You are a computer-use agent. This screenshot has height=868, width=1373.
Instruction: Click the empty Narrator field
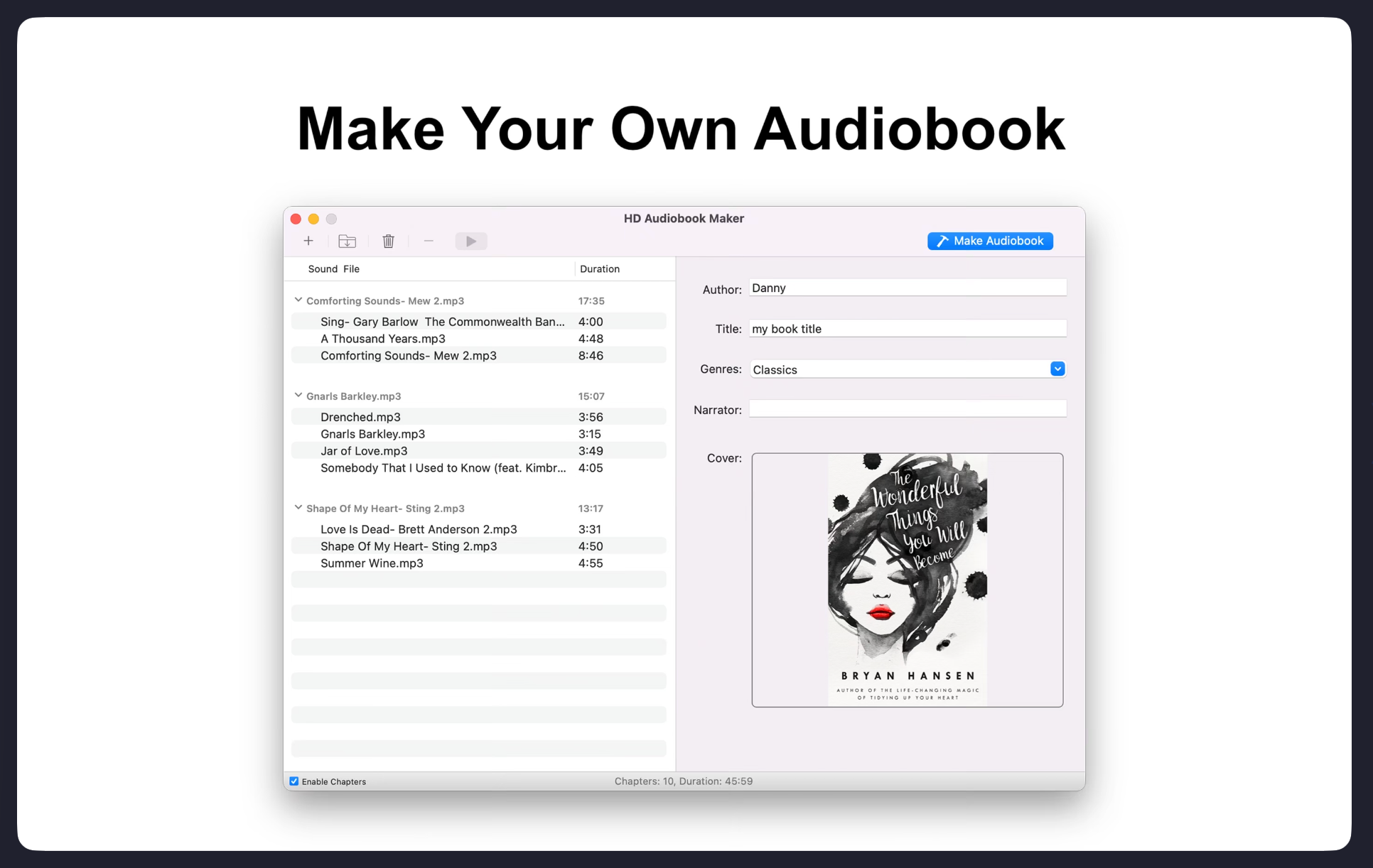tap(907, 409)
